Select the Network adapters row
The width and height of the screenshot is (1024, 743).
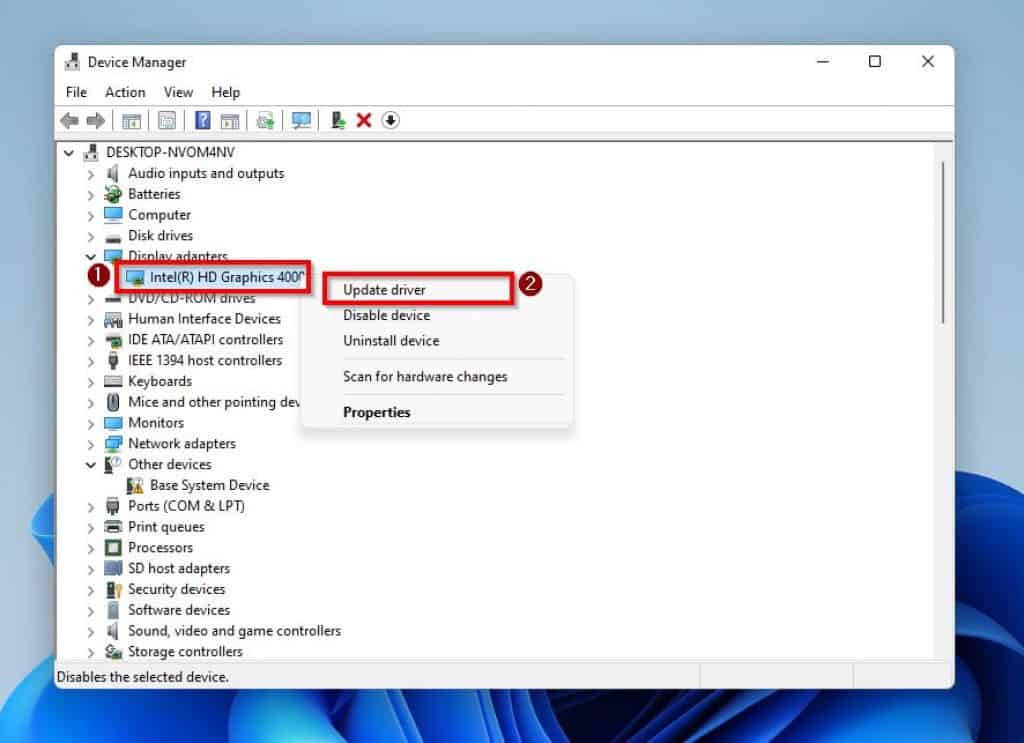tap(182, 444)
